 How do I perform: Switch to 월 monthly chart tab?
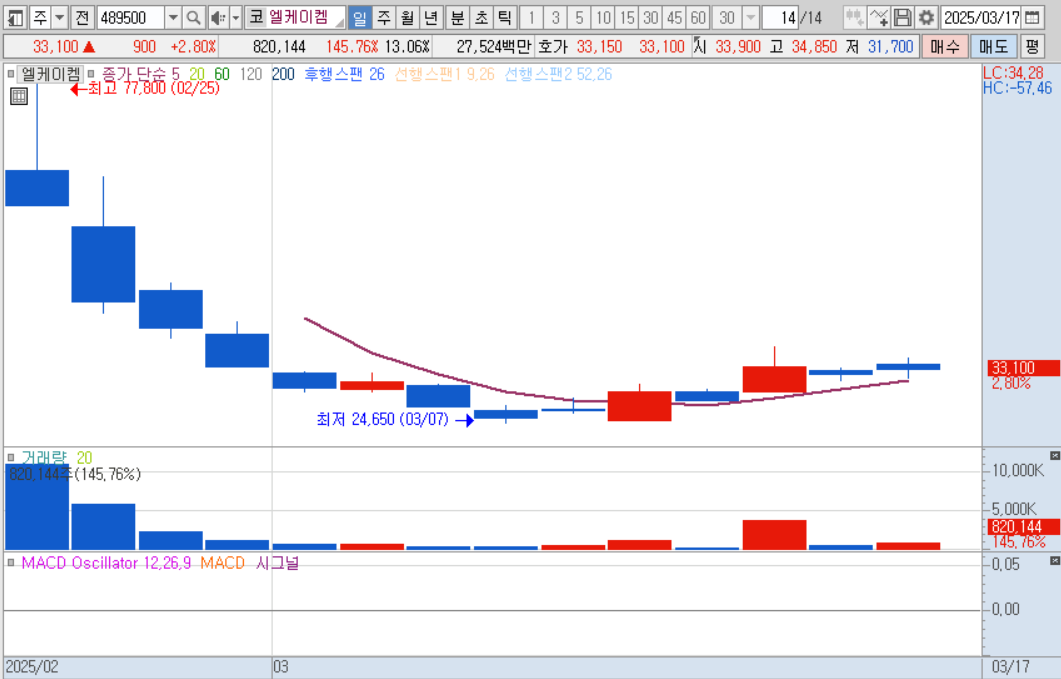tap(407, 18)
